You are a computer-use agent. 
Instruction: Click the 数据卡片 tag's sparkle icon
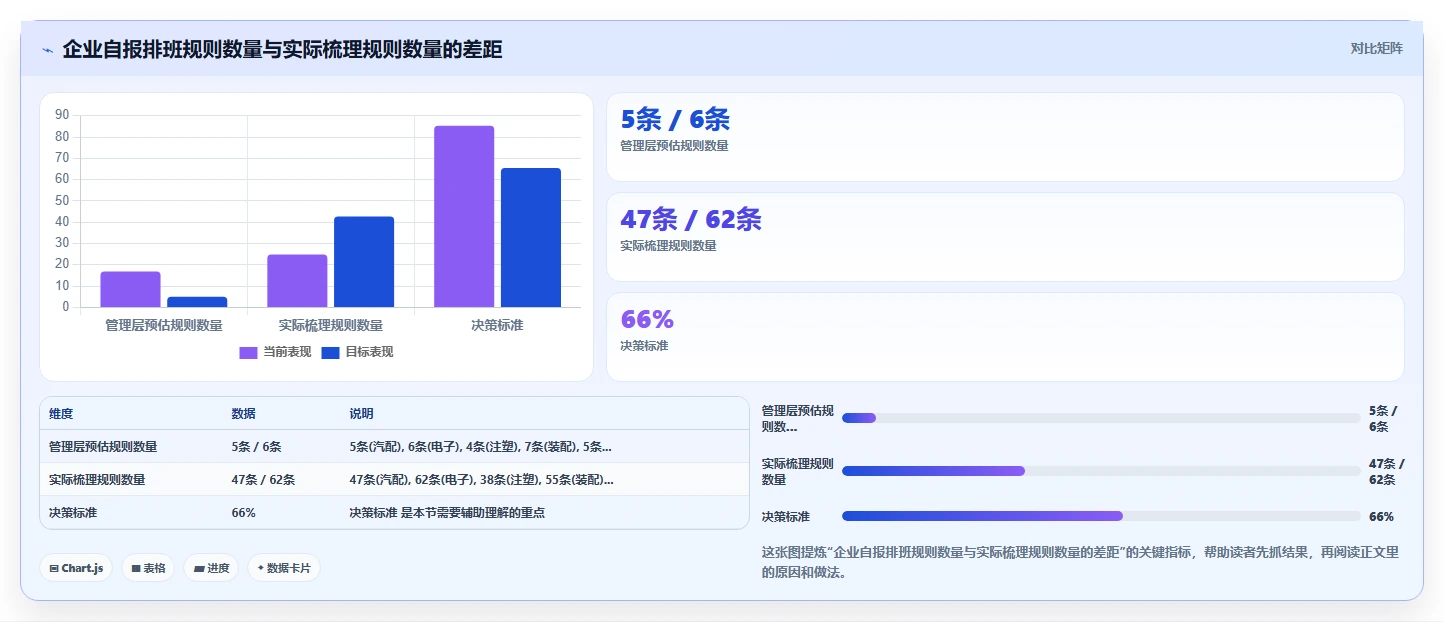[261, 568]
